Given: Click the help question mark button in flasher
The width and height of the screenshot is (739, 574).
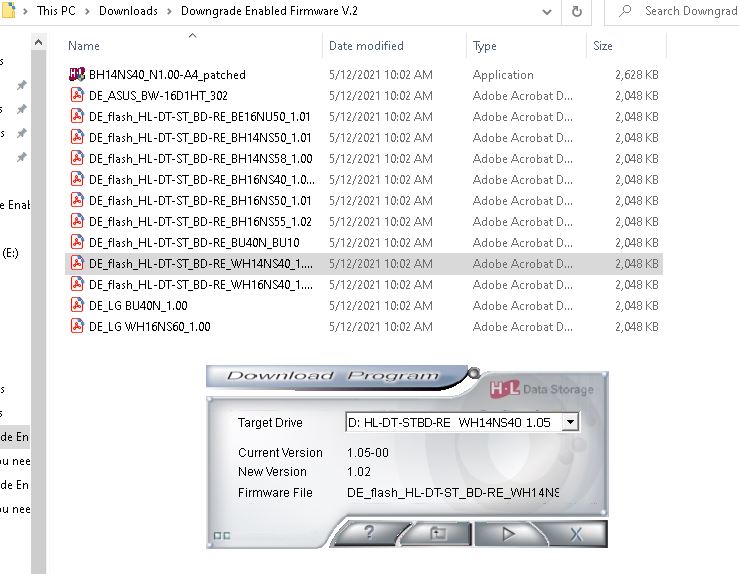Looking at the screenshot, I should [x=369, y=533].
